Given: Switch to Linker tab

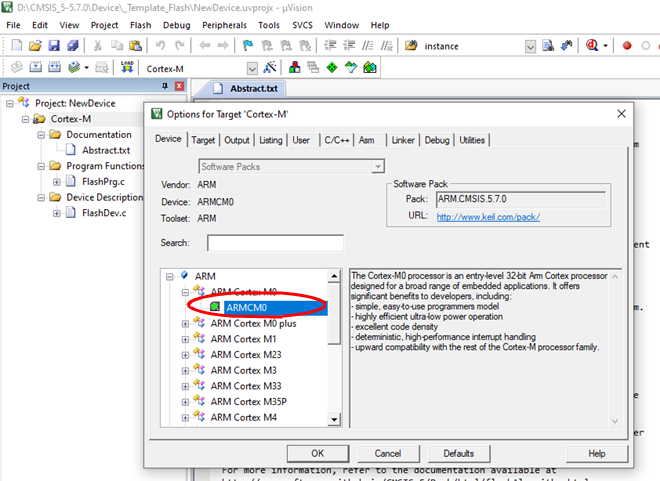Looking at the screenshot, I should tap(403, 140).
